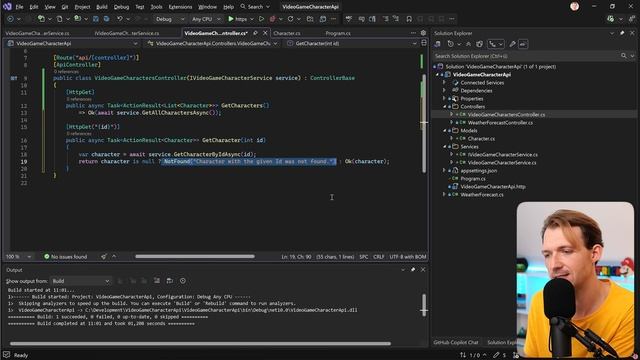The image size is (640, 360).
Task: Click clock icon in Output toolbar
Action: (x=183, y=281)
